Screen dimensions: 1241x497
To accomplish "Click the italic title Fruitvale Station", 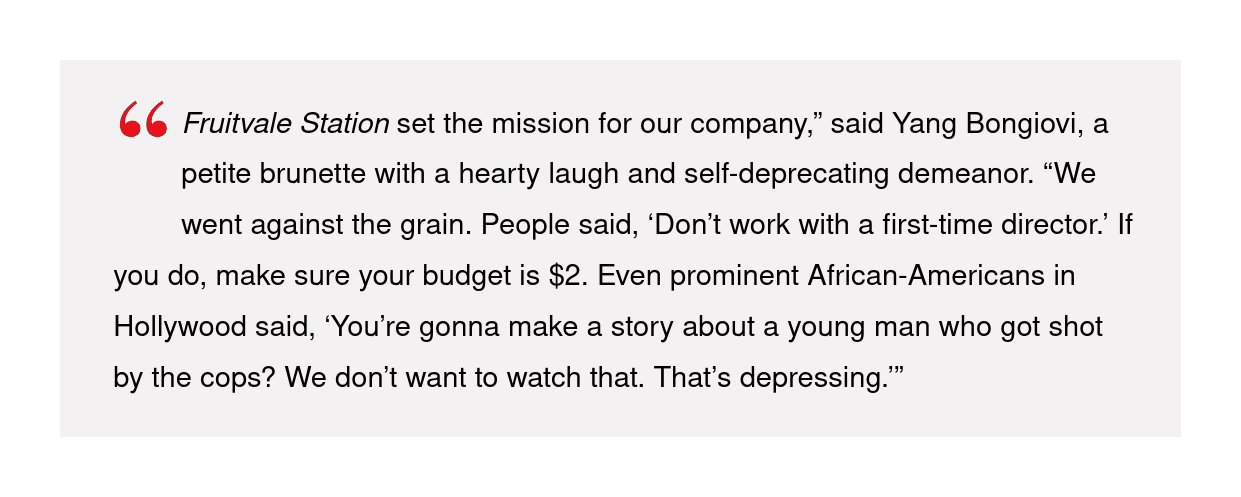I will (286, 125).
